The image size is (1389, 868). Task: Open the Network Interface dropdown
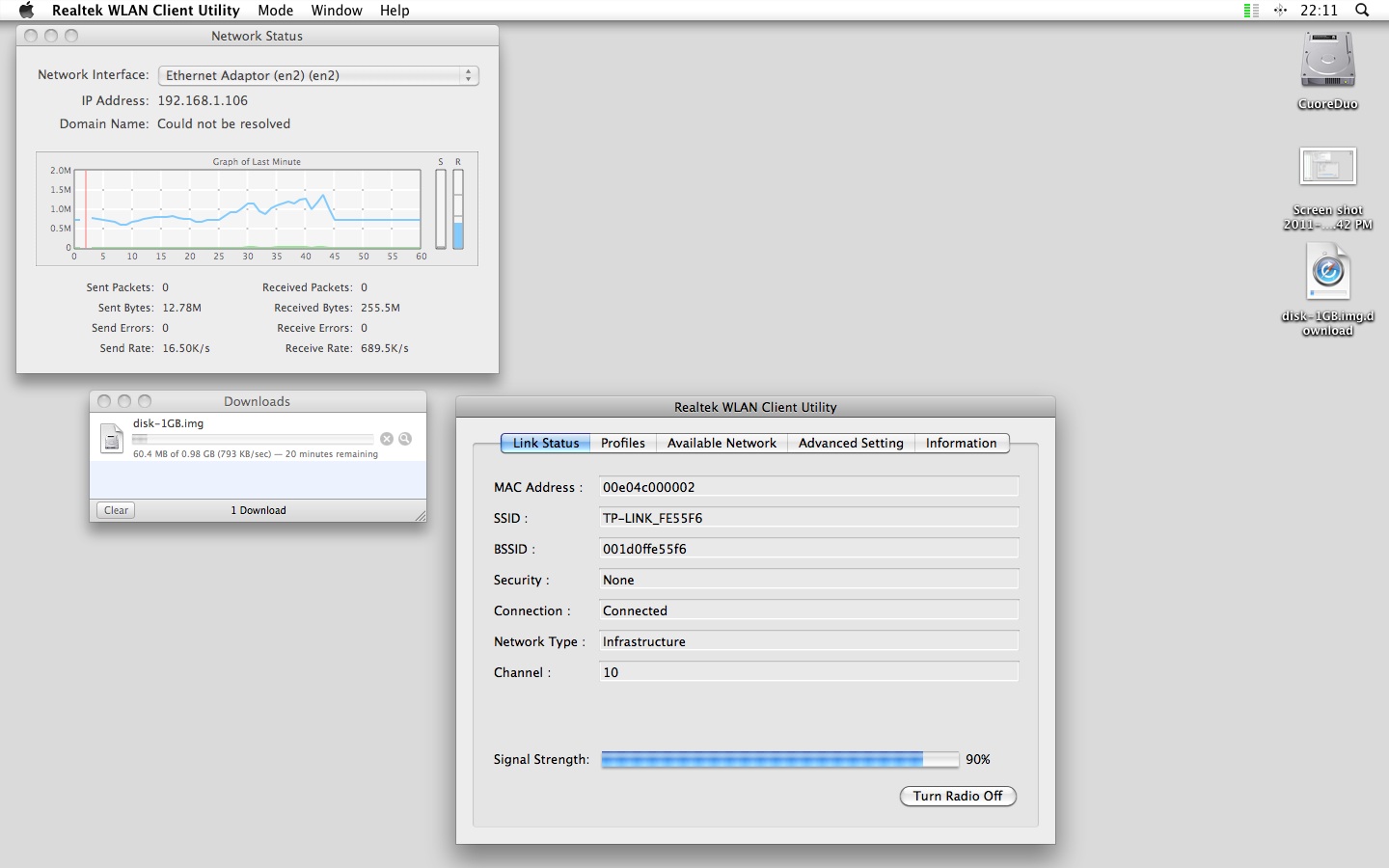coord(318,75)
